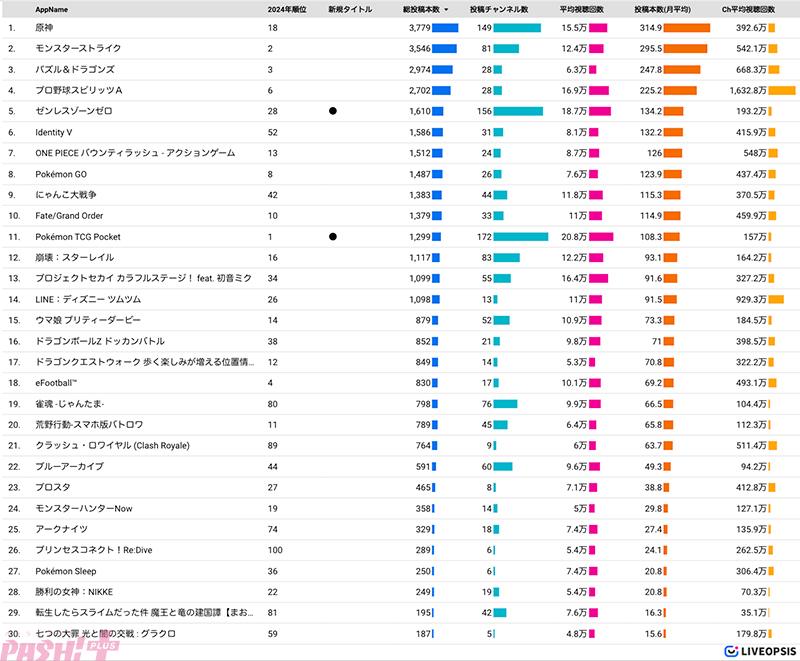The width and height of the screenshot is (800, 661).
Task: Select the Pokémon GO app name
Action: [61, 174]
